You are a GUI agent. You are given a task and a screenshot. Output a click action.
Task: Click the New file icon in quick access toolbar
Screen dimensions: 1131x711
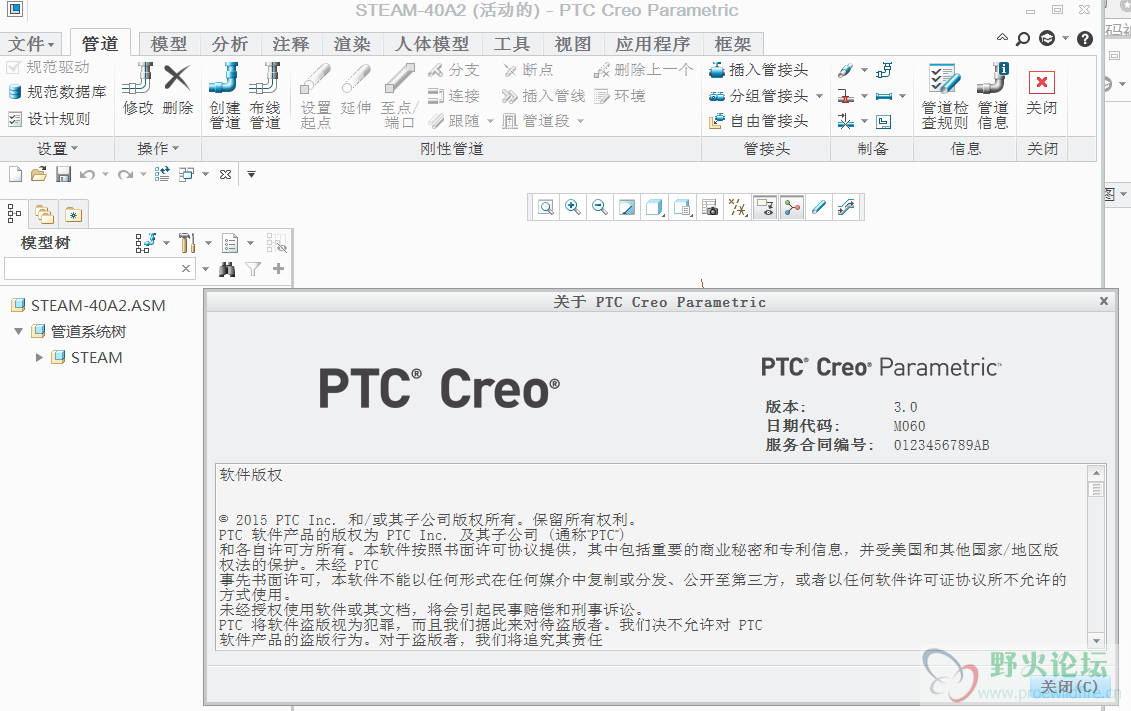point(15,174)
